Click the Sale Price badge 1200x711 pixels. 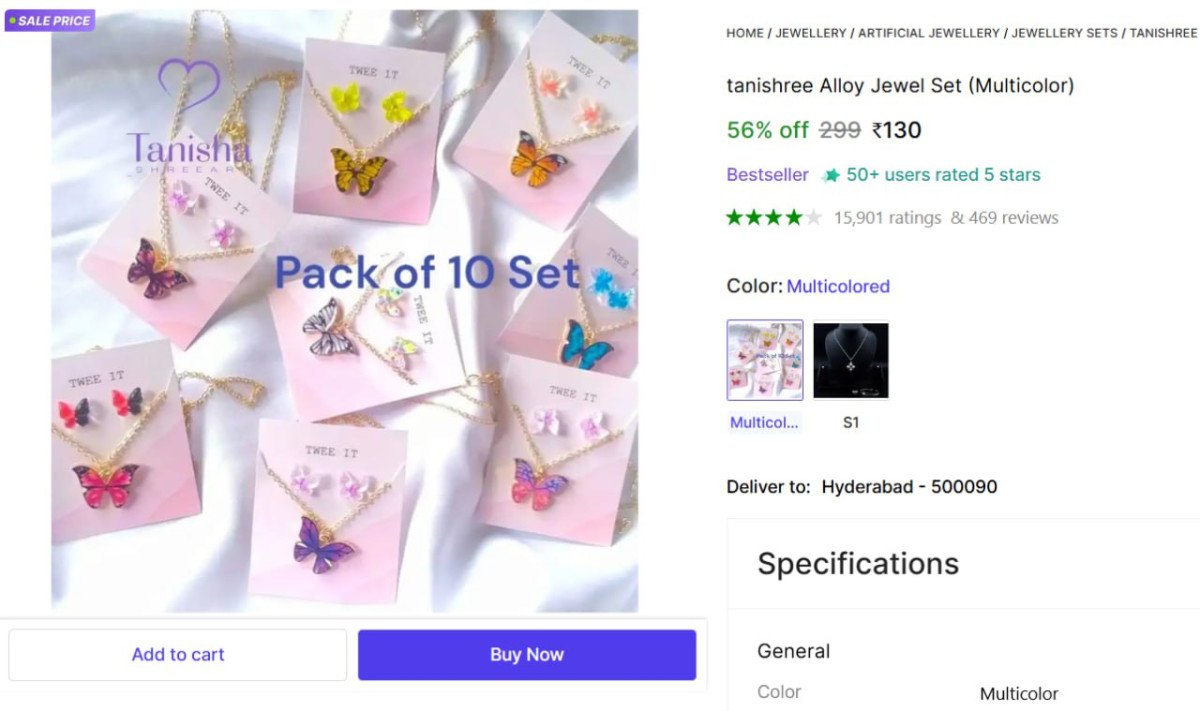coord(50,20)
